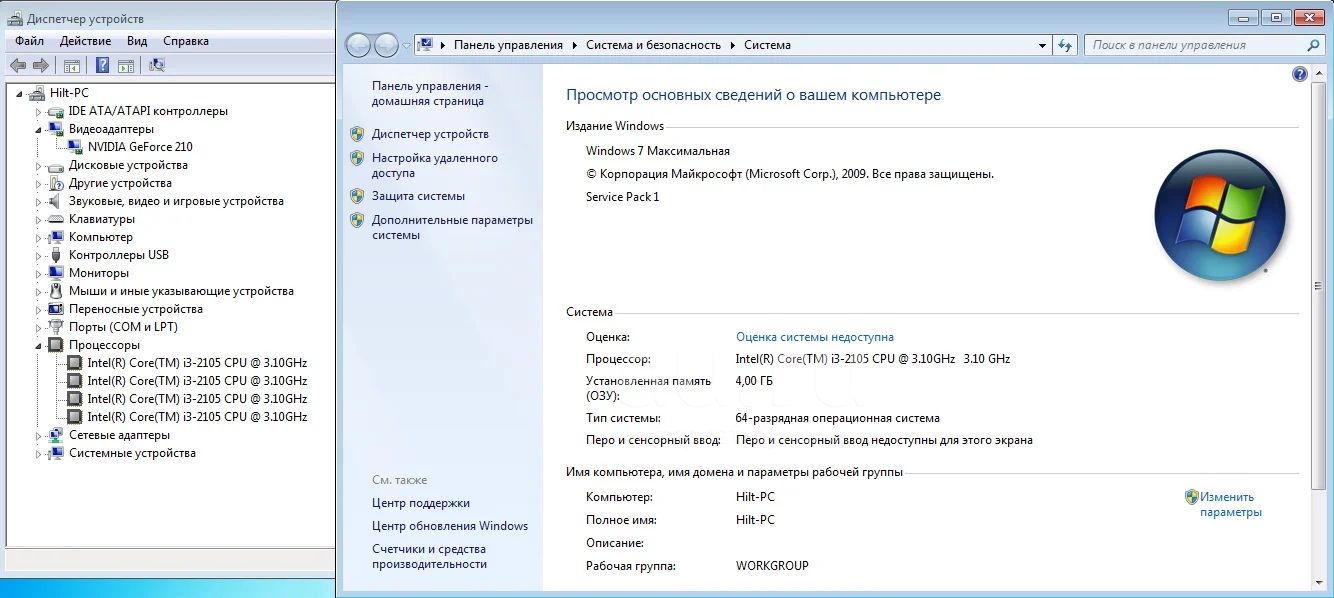Click the 4,00 ГБ memory value
1334x598 pixels.
coord(754,381)
